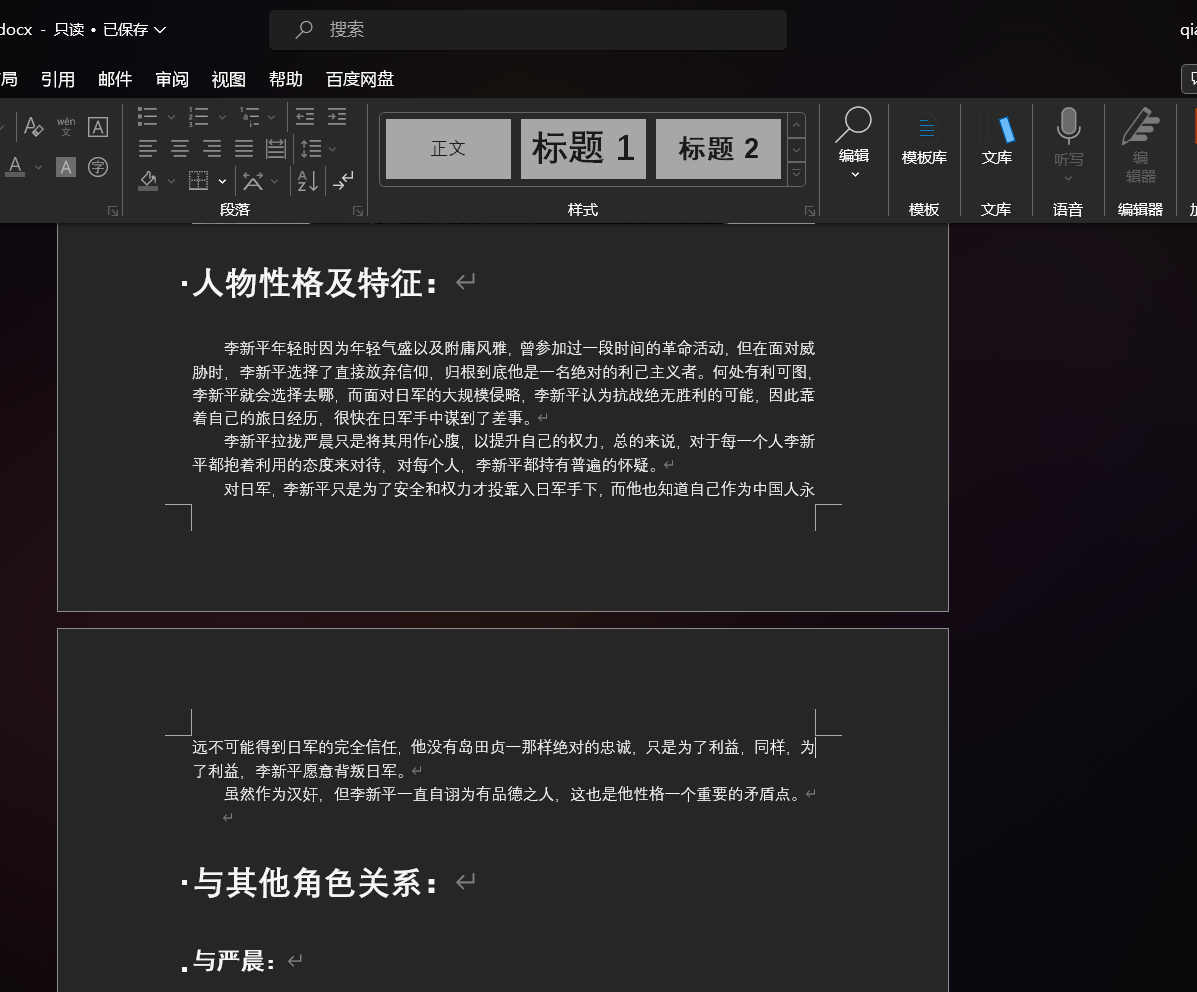Center the paragraph text
This screenshot has height=992, width=1197.
[x=179, y=148]
